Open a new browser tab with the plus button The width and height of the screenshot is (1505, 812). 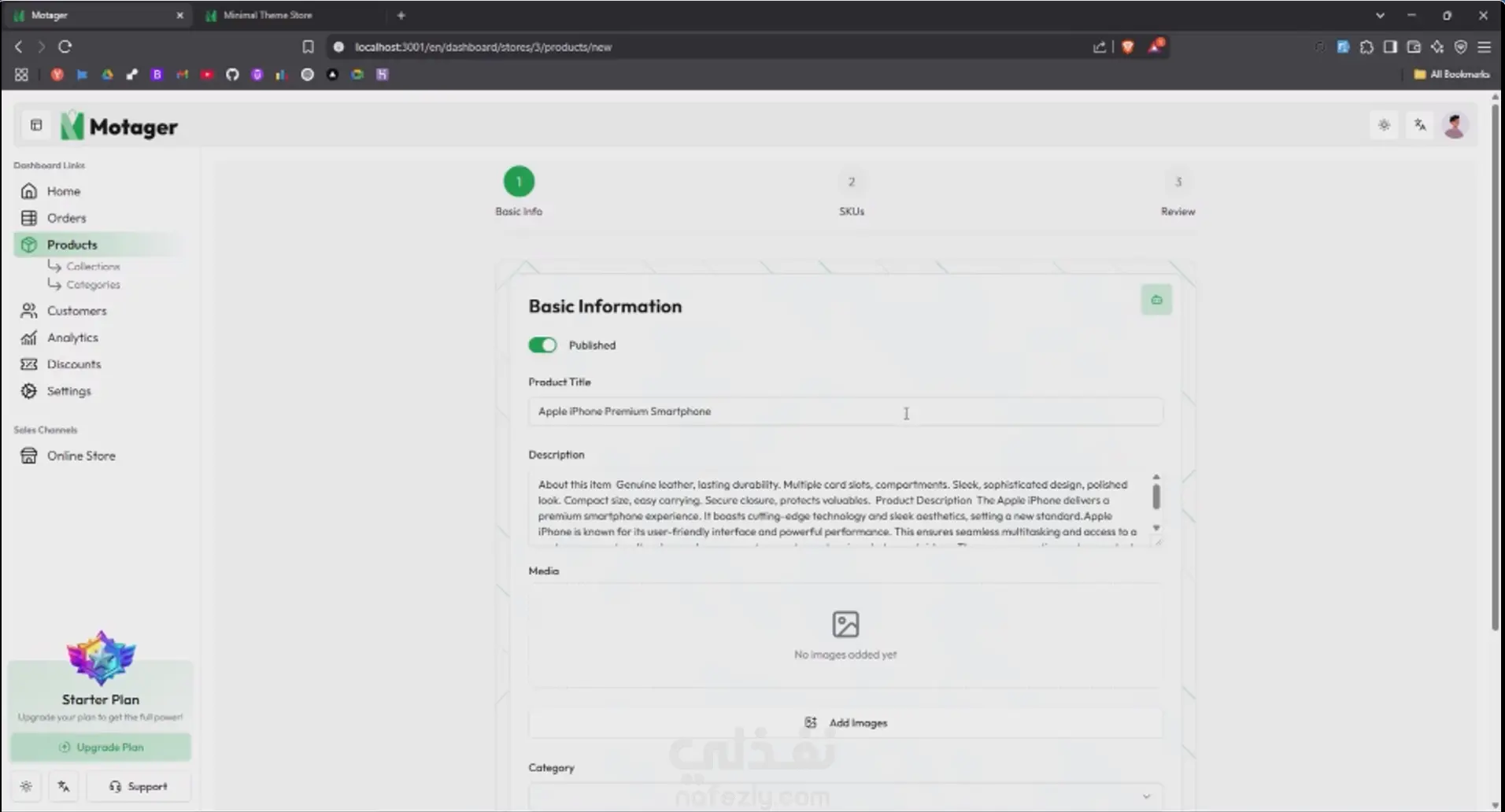(x=401, y=16)
